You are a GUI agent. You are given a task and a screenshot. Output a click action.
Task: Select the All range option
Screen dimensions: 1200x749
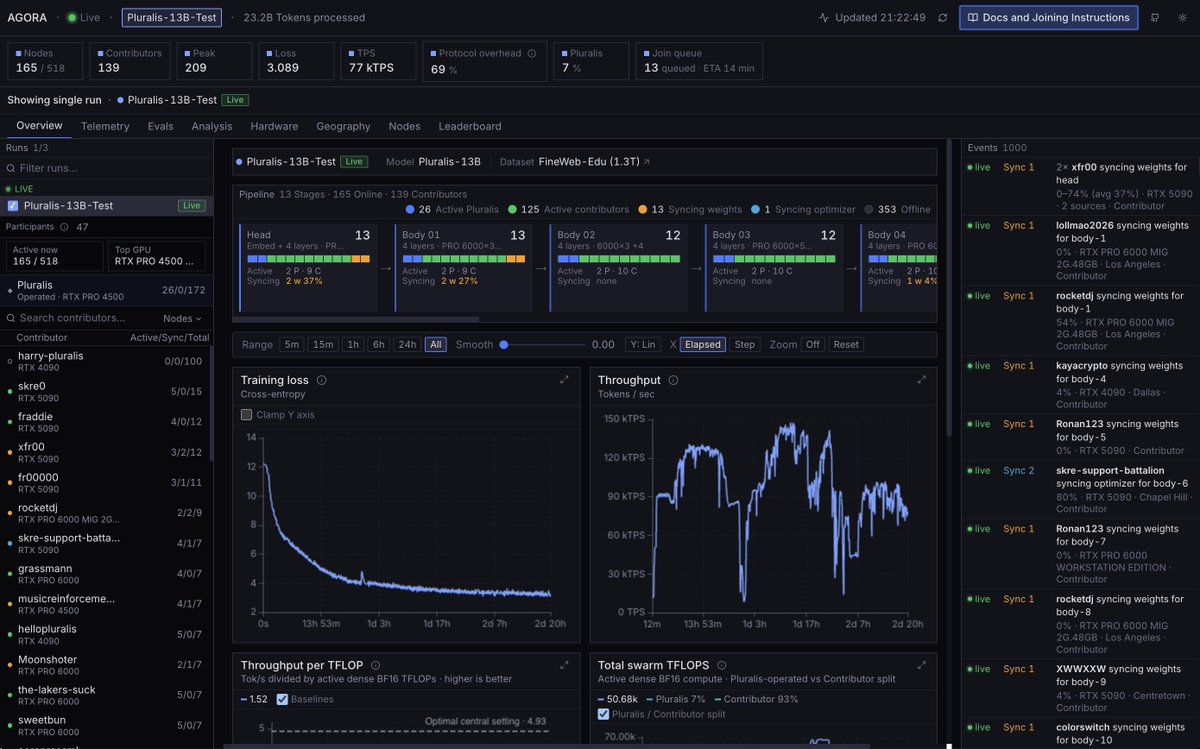pyautogui.click(x=435, y=344)
